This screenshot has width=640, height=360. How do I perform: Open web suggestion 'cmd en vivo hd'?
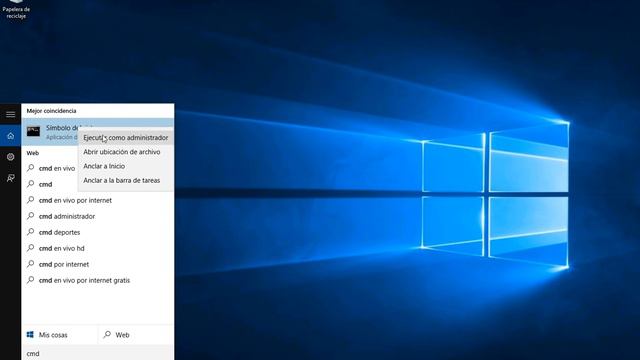click(98, 248)
